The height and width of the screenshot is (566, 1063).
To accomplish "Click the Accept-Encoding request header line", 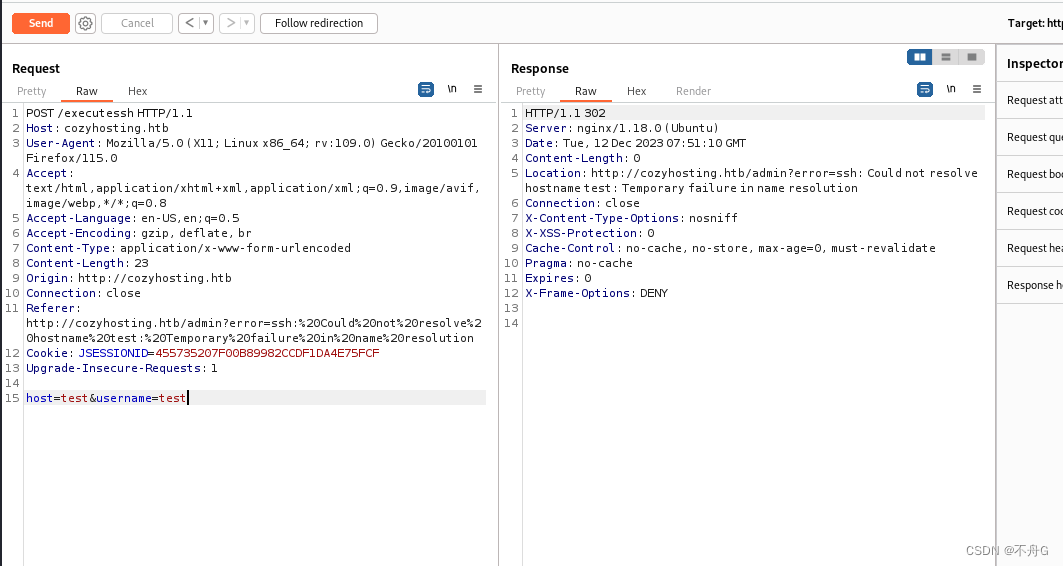I will [x=138, y=233].
